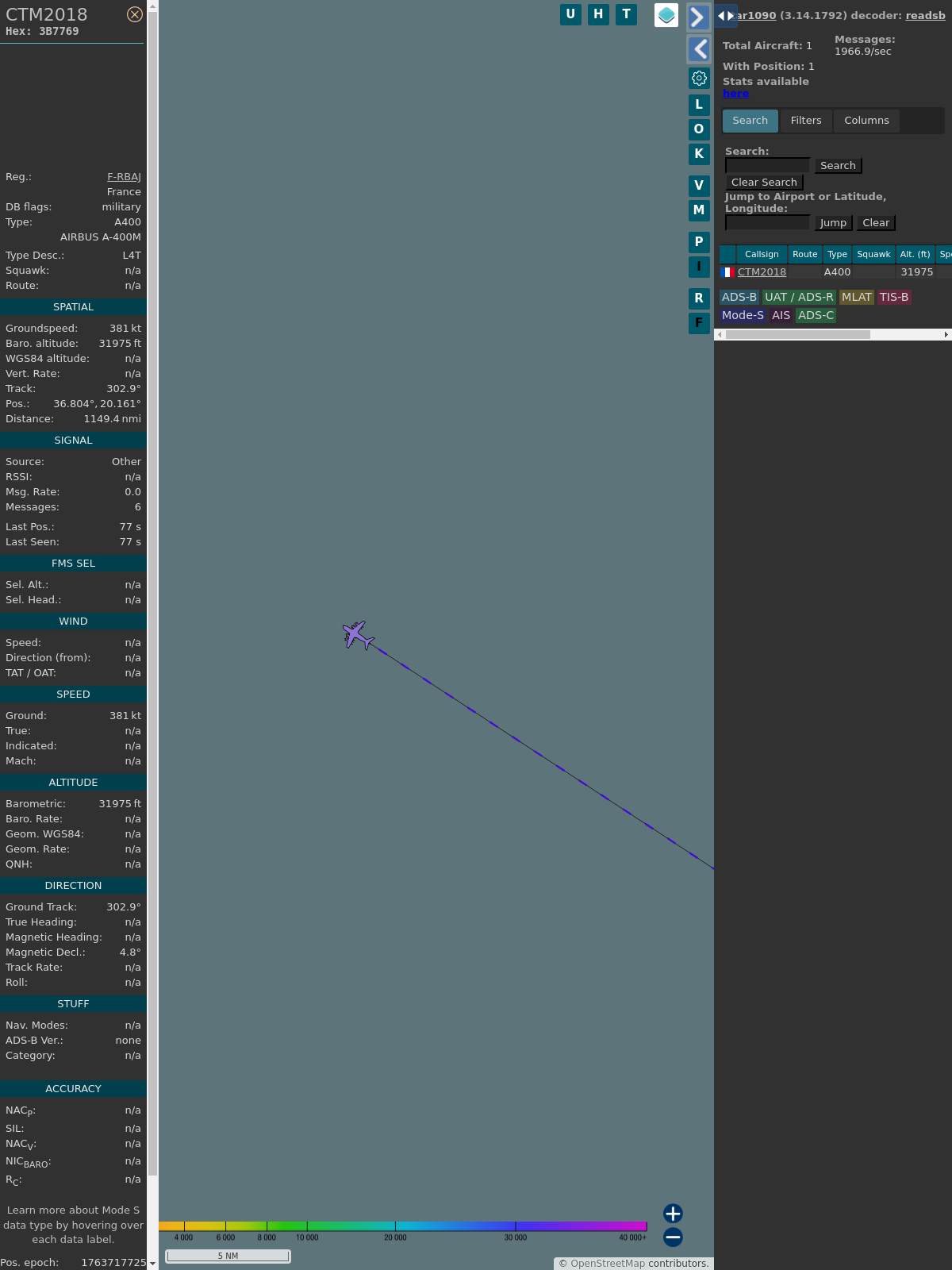Click the 31975 altitude table cell
952x1270 pixels.
pos(916,272)
